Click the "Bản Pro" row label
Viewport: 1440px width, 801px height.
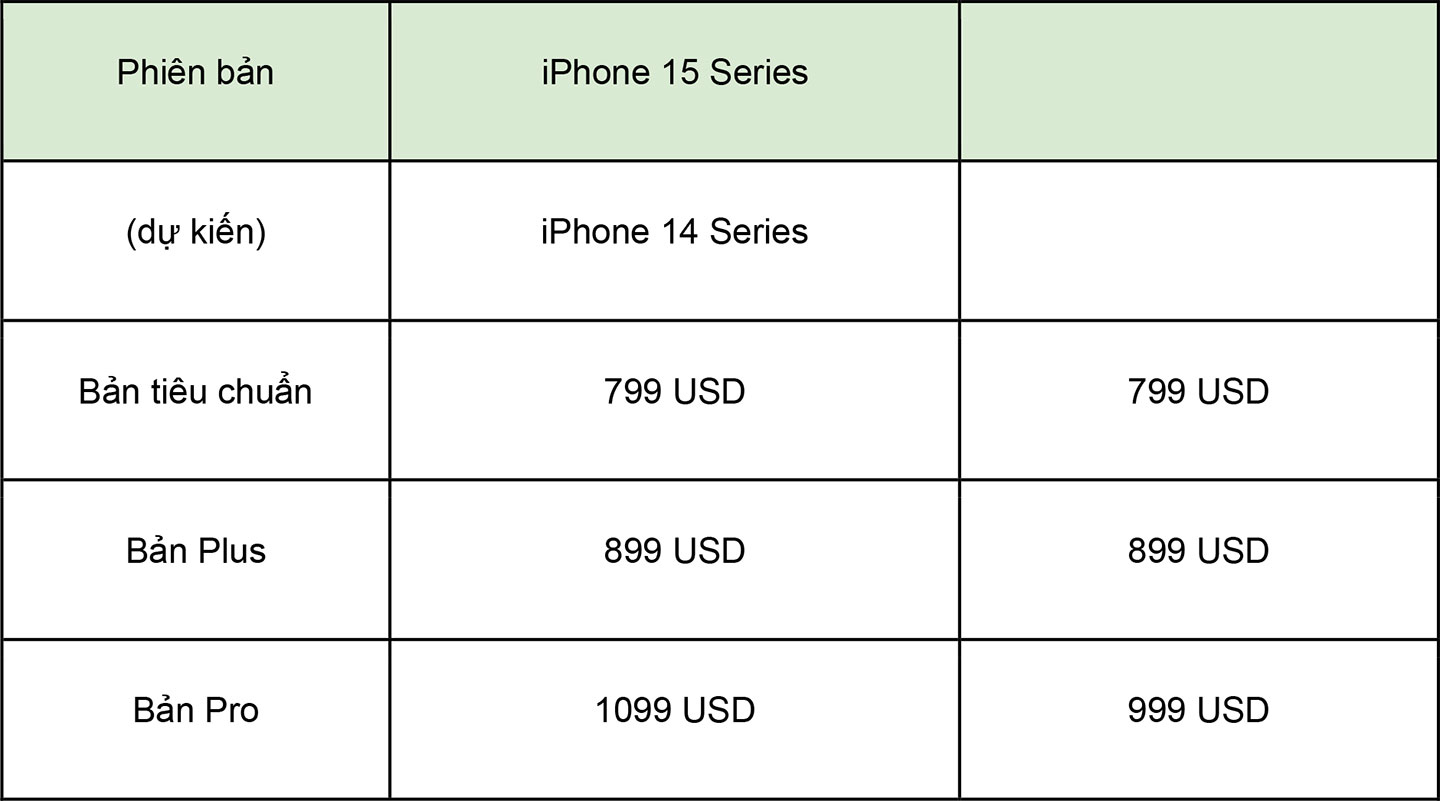tap(195, 710)
